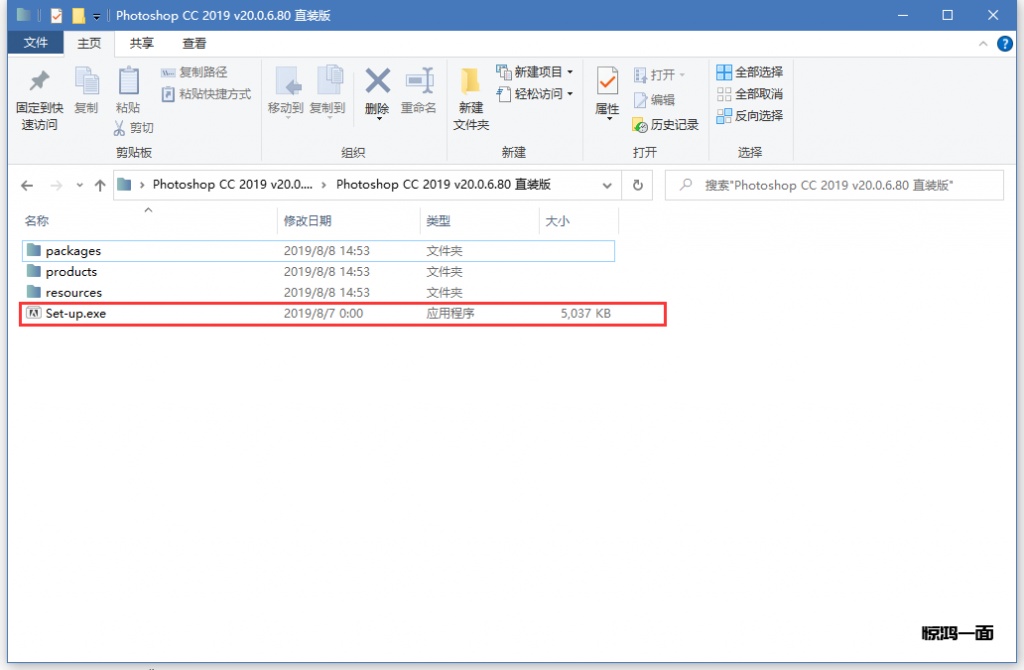Viewport: 1024px width, 670px height.
Task: Click the Copy icon in ribbon
Action: 87,84
